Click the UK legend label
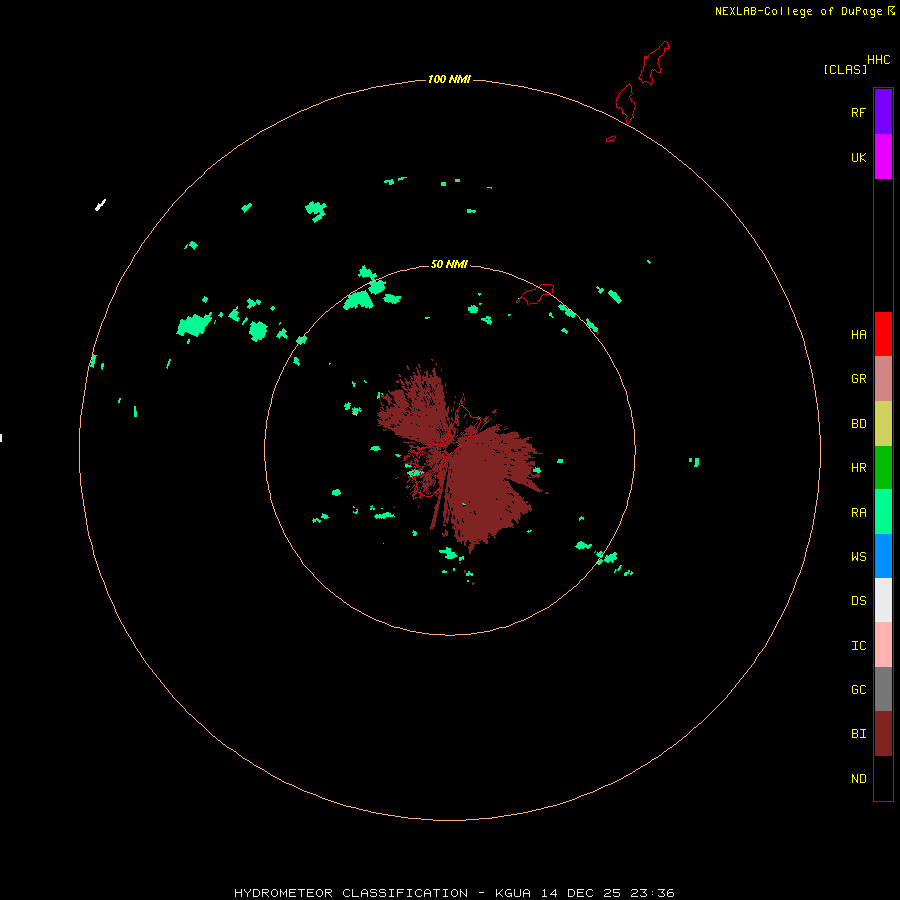900x900 pixels. pos(858,158)
